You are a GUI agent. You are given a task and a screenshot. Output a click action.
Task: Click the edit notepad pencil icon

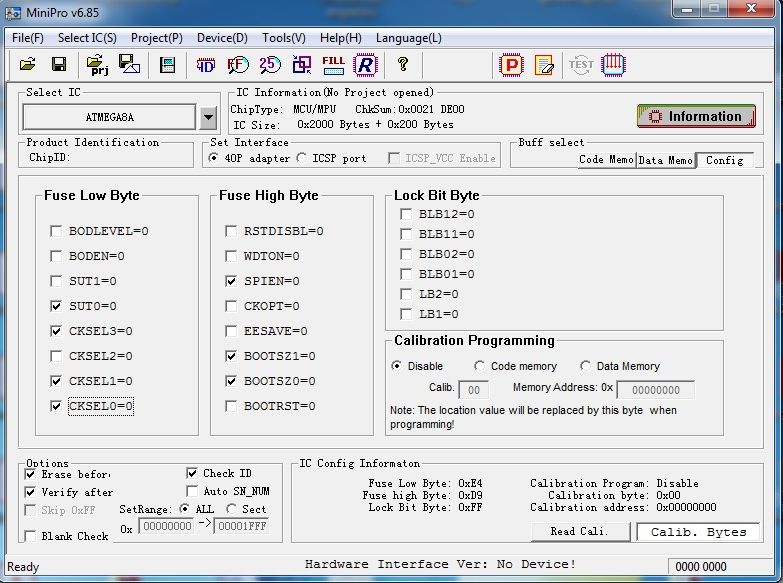544,65
